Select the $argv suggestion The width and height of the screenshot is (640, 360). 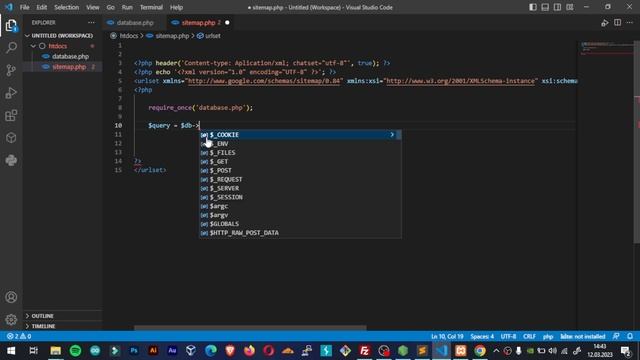pyautogui.click(x=300, y=215)
